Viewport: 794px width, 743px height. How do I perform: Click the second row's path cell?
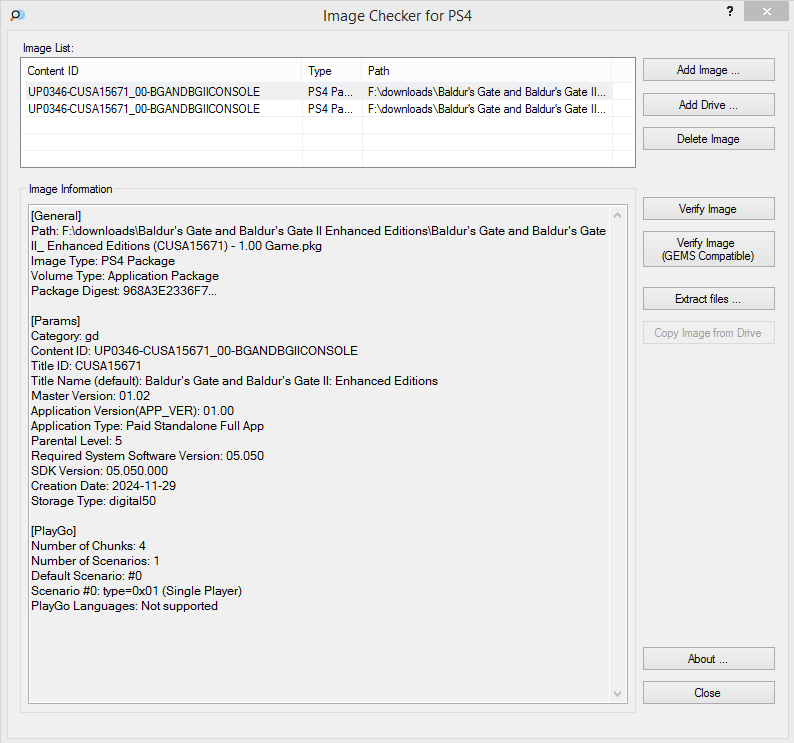487,108
